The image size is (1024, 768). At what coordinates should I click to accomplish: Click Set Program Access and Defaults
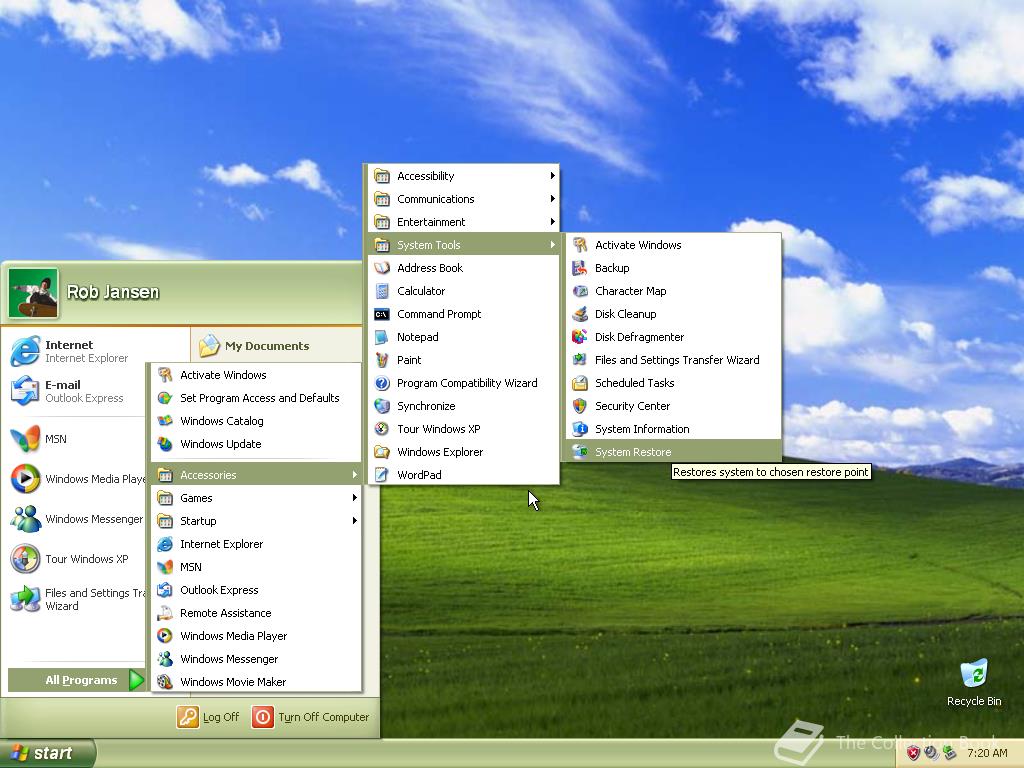(256, 398)
